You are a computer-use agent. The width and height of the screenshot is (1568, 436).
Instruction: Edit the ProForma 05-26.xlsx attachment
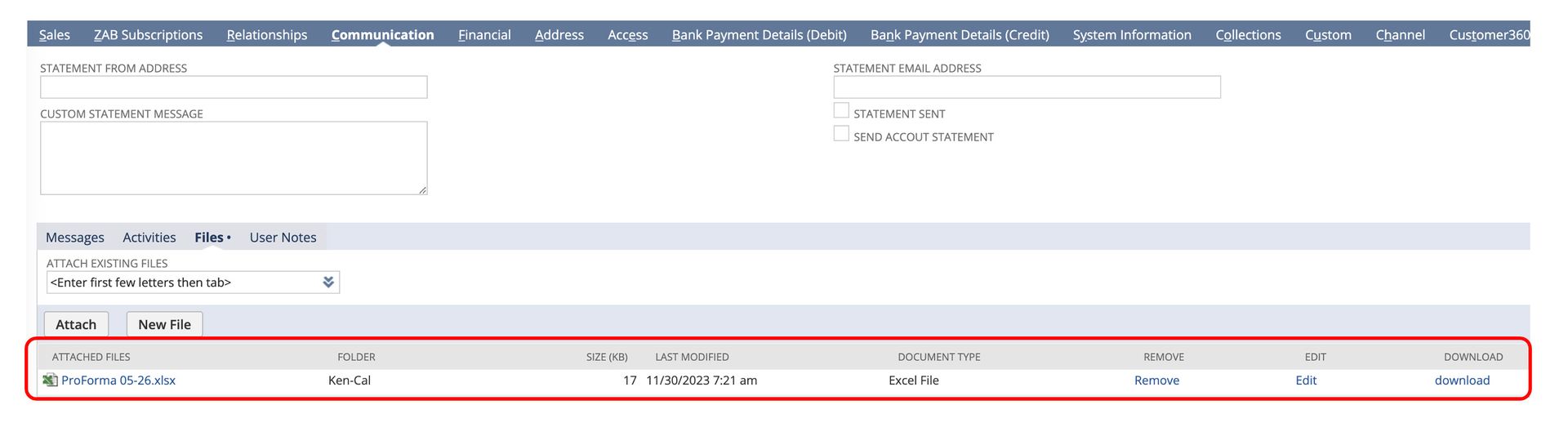click(1306, 380)
